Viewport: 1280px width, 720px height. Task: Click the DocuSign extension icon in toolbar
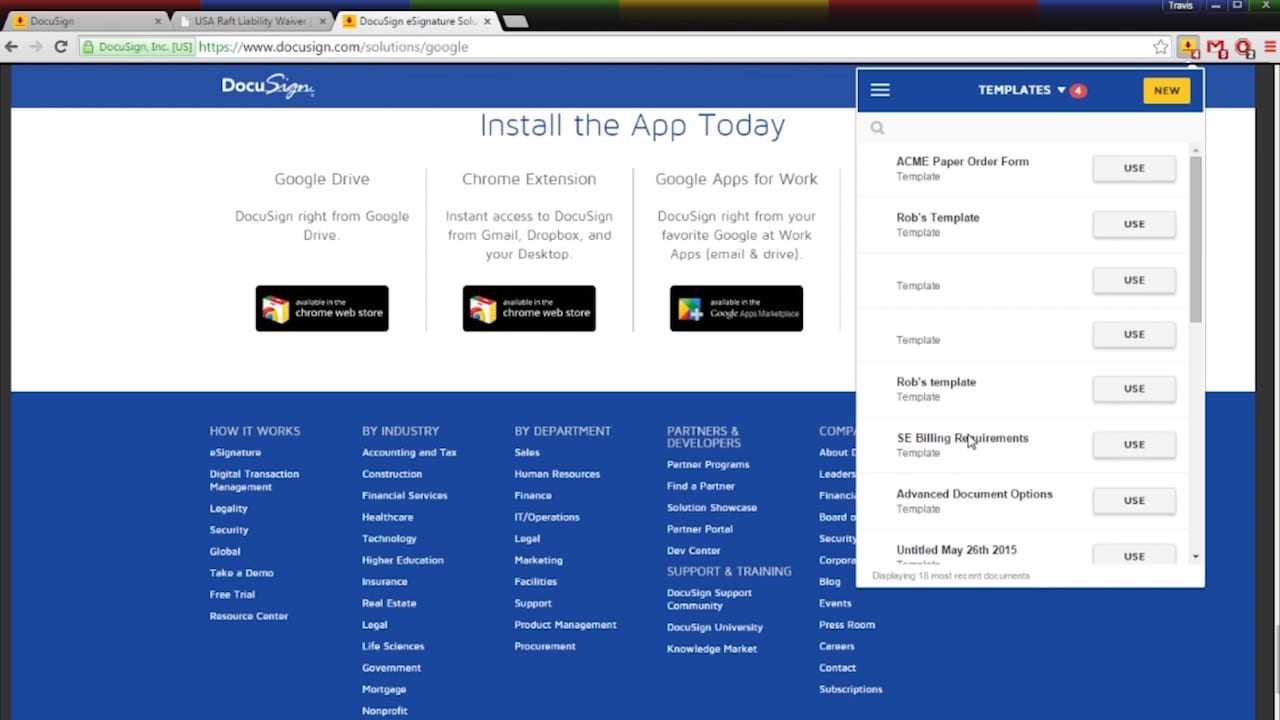(x=1189, y=47)
